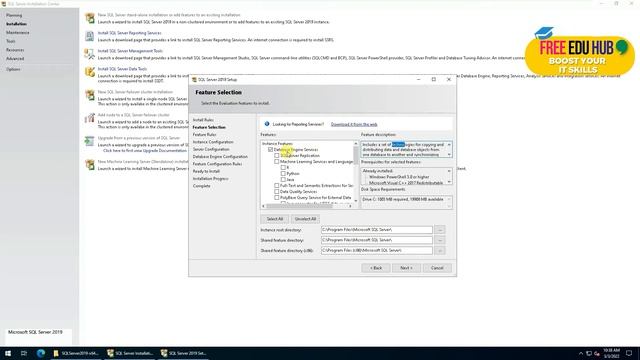Select the Install Rules step in wizard sidebar
Screen dimensions: 640x360
(203, 120)
